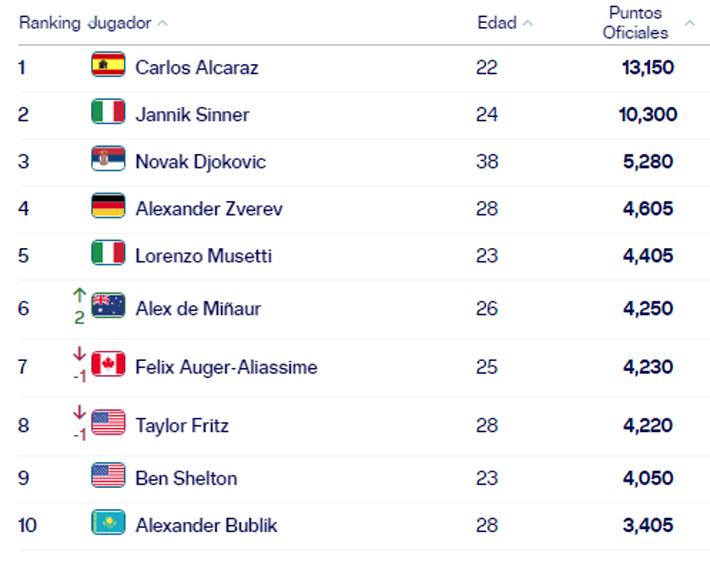The image size is (710, 572).
Task: Click the Ranking column header
Action: (49, 23)
